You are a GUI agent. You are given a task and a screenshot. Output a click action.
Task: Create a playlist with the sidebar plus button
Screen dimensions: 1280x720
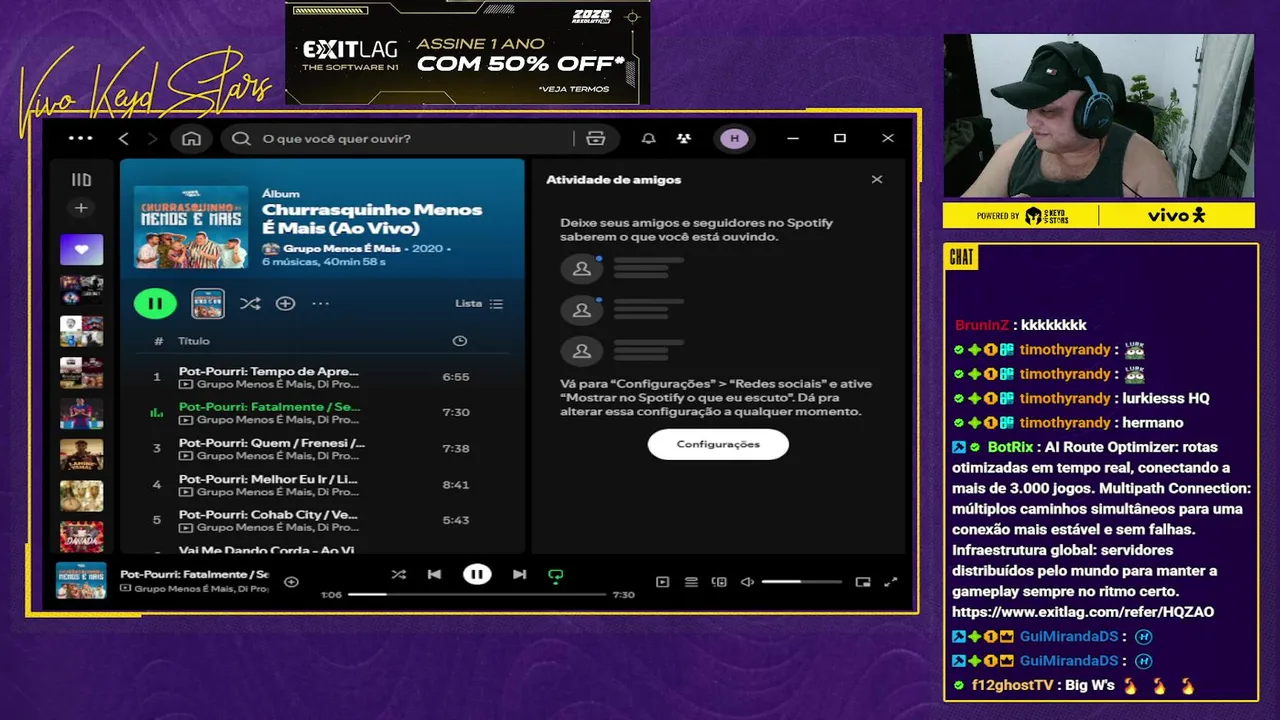click(x=81, y=208)
